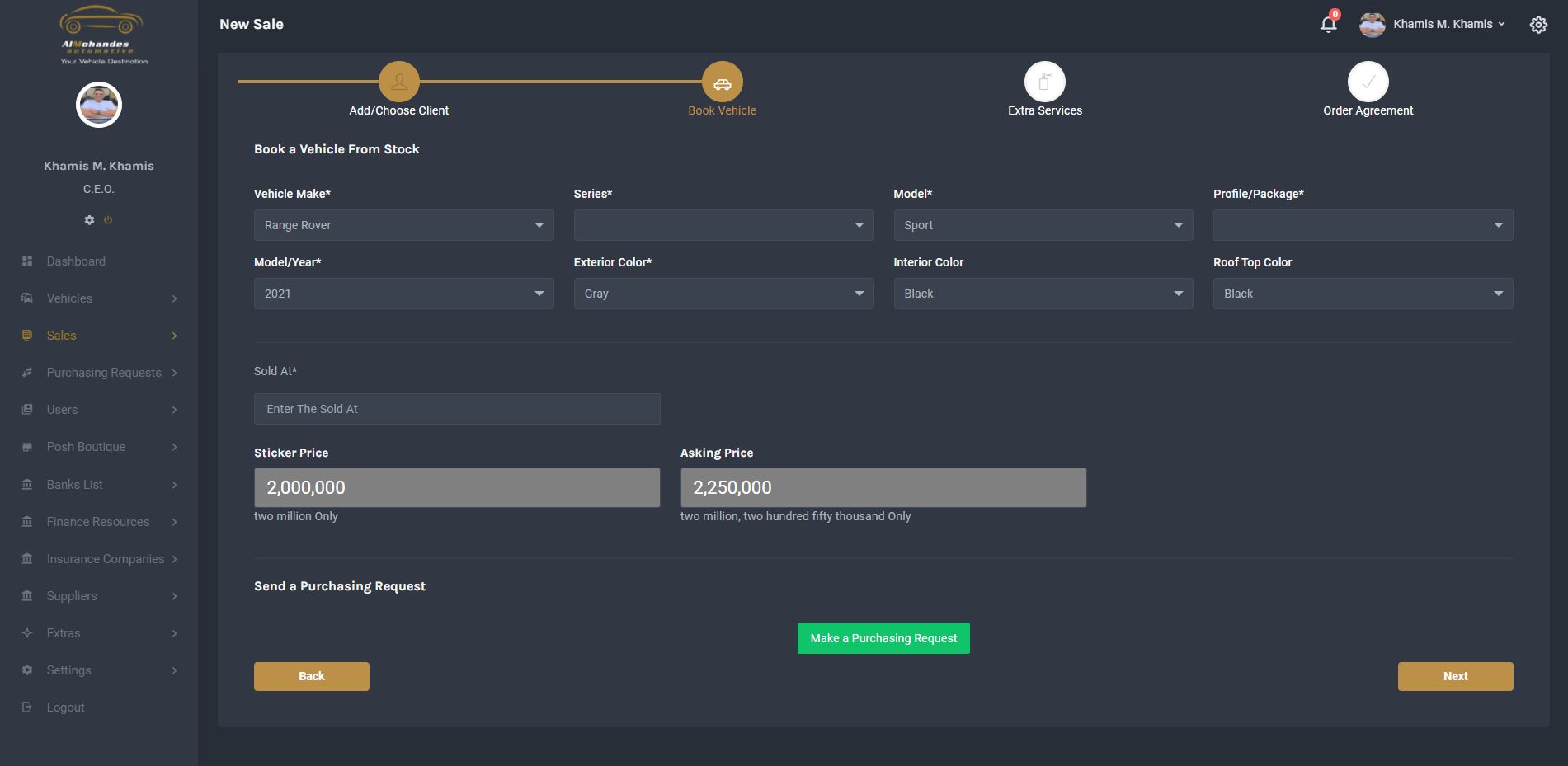Expand the Users menu chevron
This screenshot has height=766, width=1568.
pos(174,410)
